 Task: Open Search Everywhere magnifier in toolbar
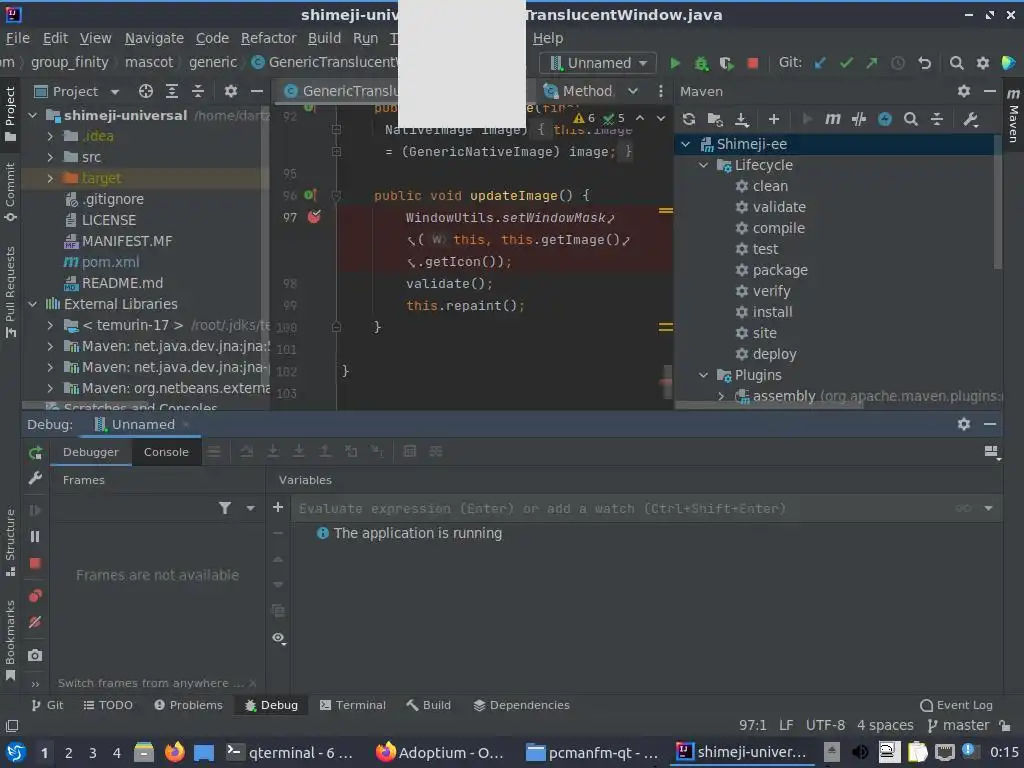956,63
